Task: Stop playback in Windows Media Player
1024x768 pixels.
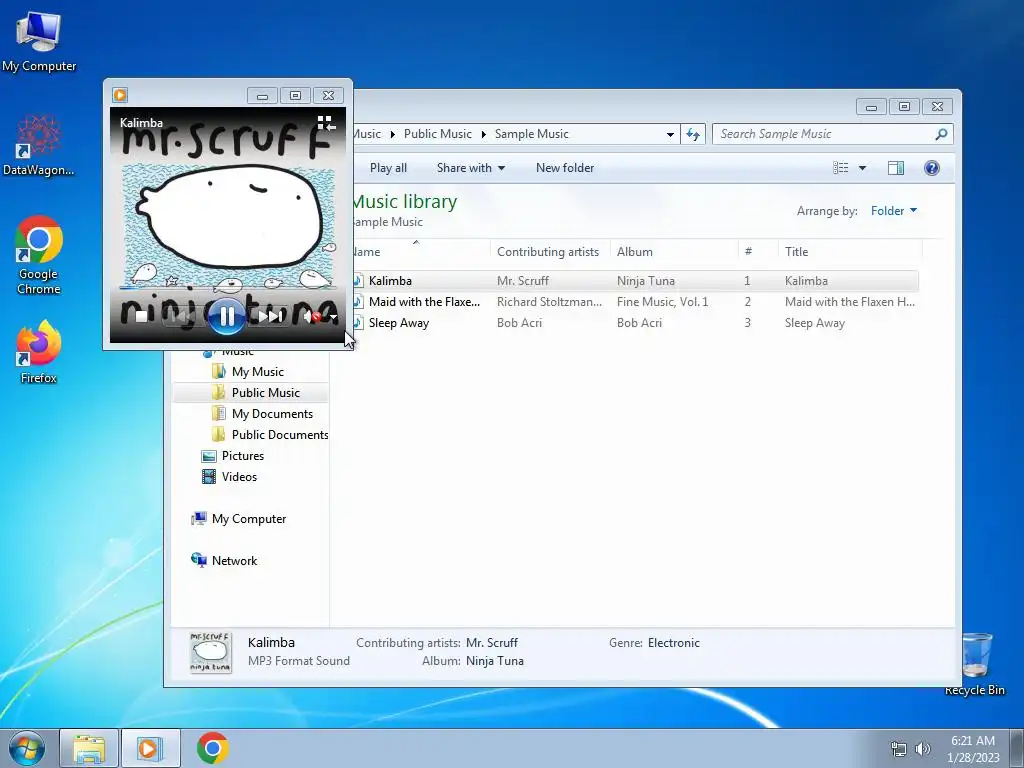Action: (141, 317)
